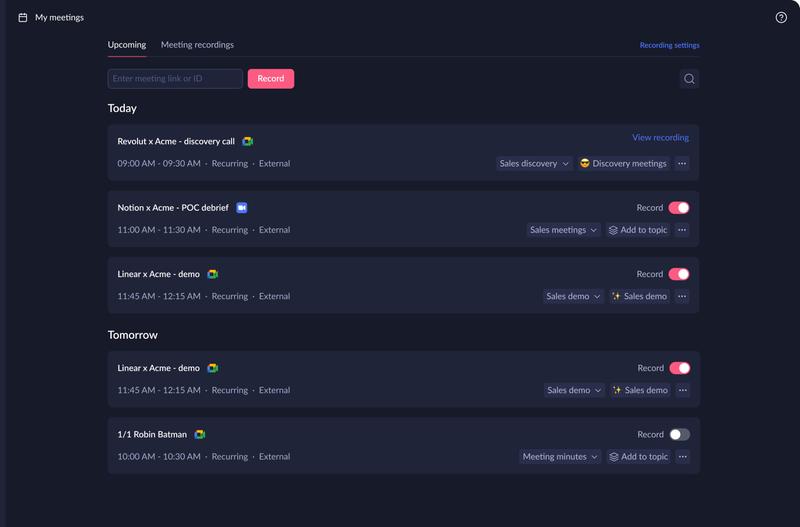Click Add to topic on Notion POC debrief
The height and width of the screenshot is (527, 800).
638,230
